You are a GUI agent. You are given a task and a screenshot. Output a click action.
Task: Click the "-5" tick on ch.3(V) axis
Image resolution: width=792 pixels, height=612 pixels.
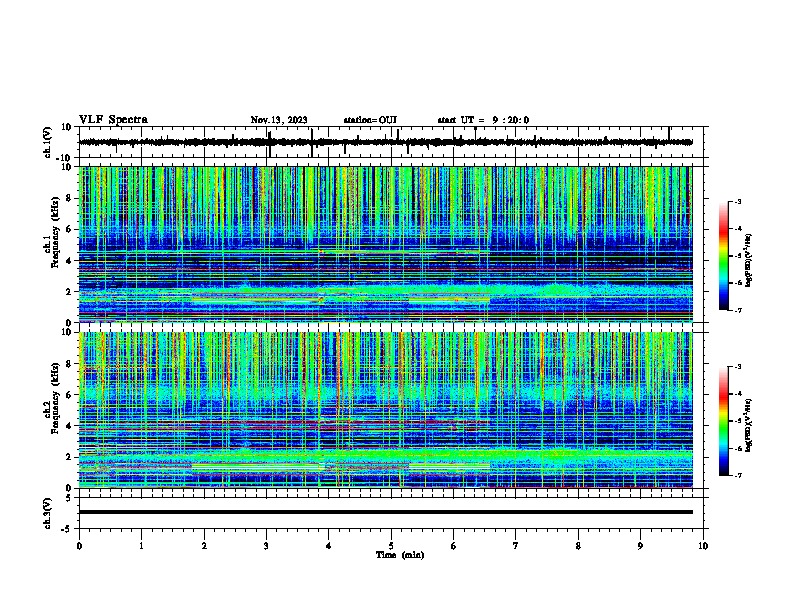pos(68,529)
